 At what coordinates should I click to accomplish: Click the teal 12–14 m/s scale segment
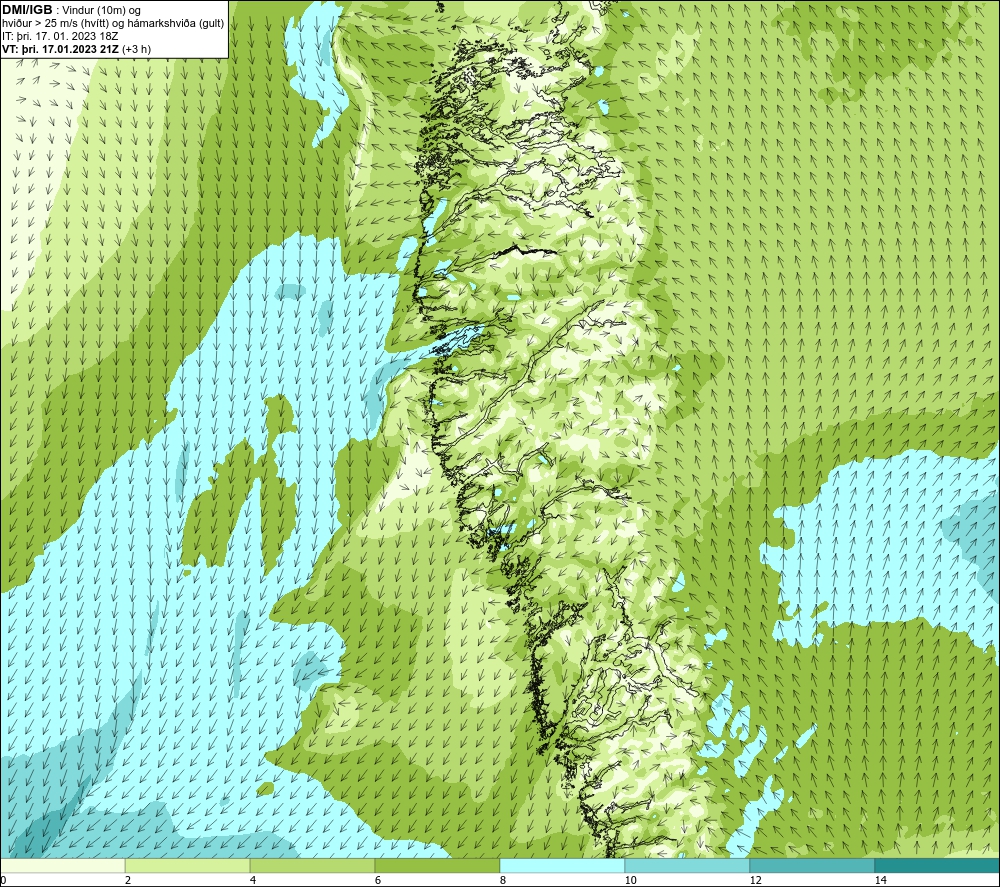[x=812, y=865]
